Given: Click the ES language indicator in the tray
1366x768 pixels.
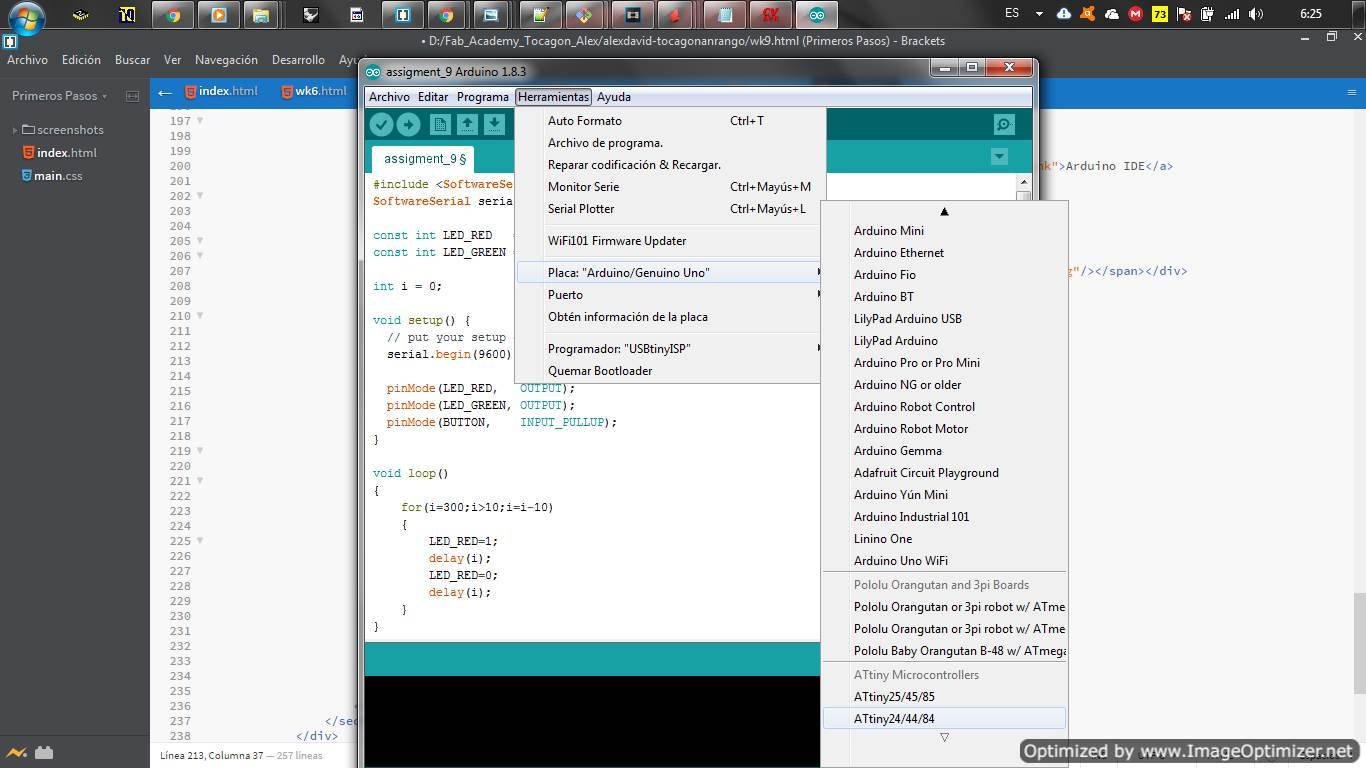Looking at the screenshot, I should [1012, 14].
